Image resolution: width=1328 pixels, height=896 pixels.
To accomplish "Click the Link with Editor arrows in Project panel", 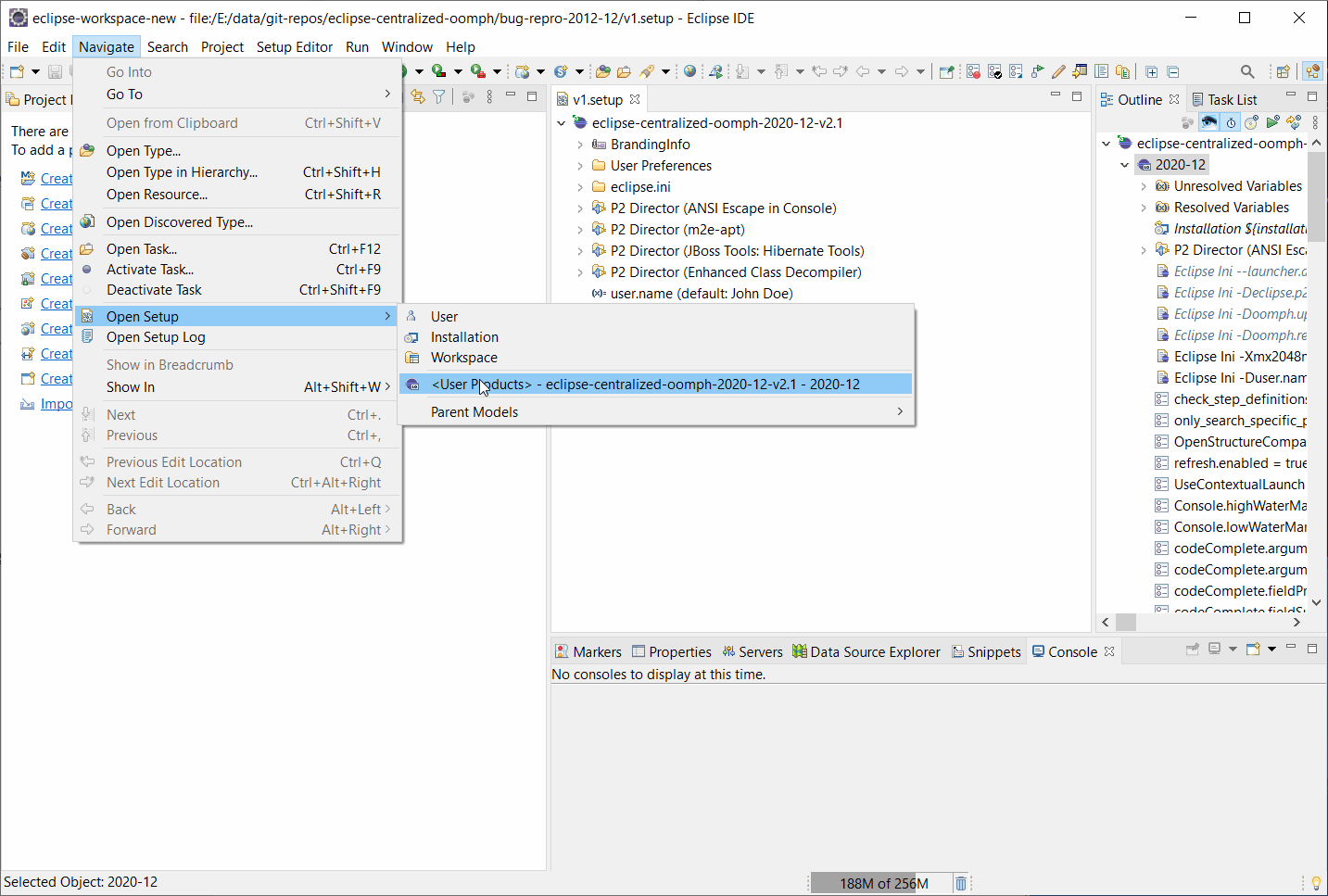I will click(418, 96).
